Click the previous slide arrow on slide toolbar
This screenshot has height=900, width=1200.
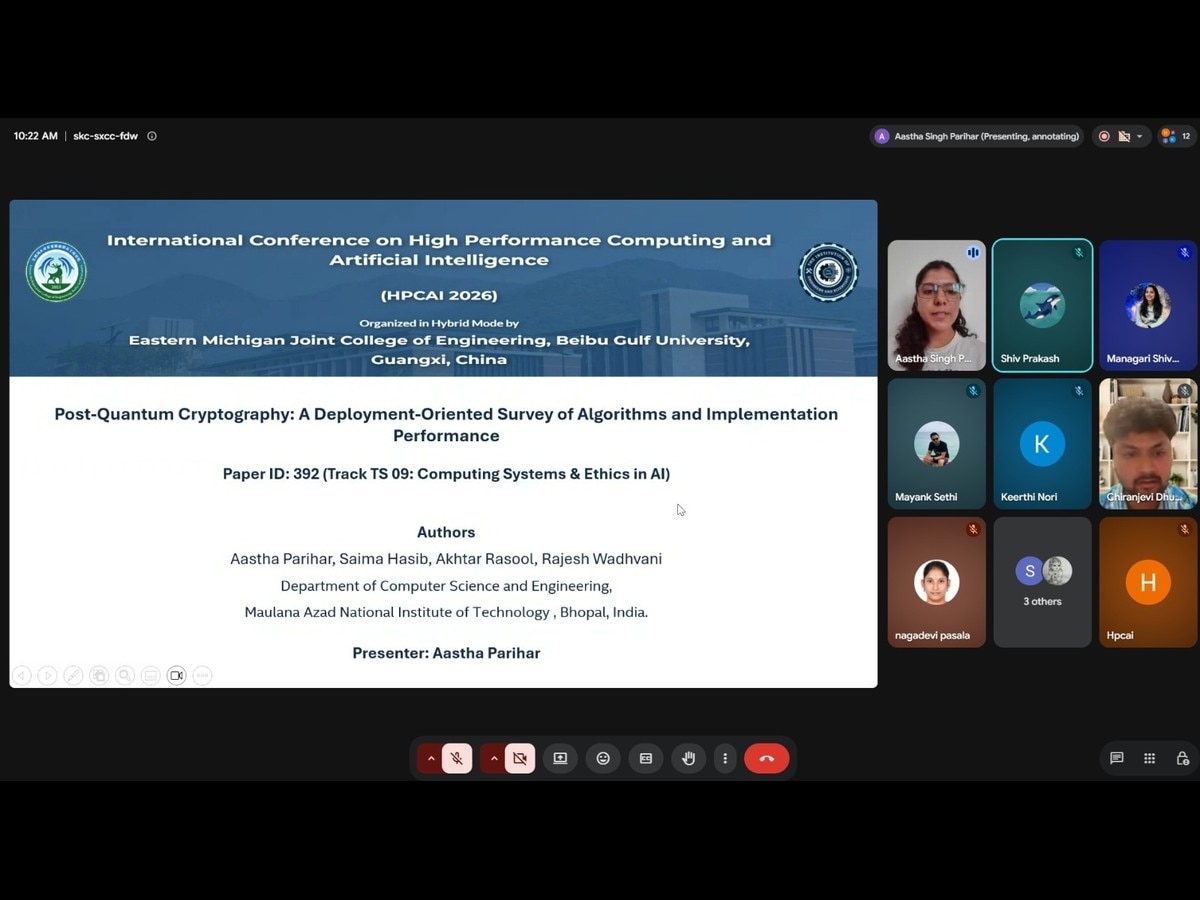(22, 676)
